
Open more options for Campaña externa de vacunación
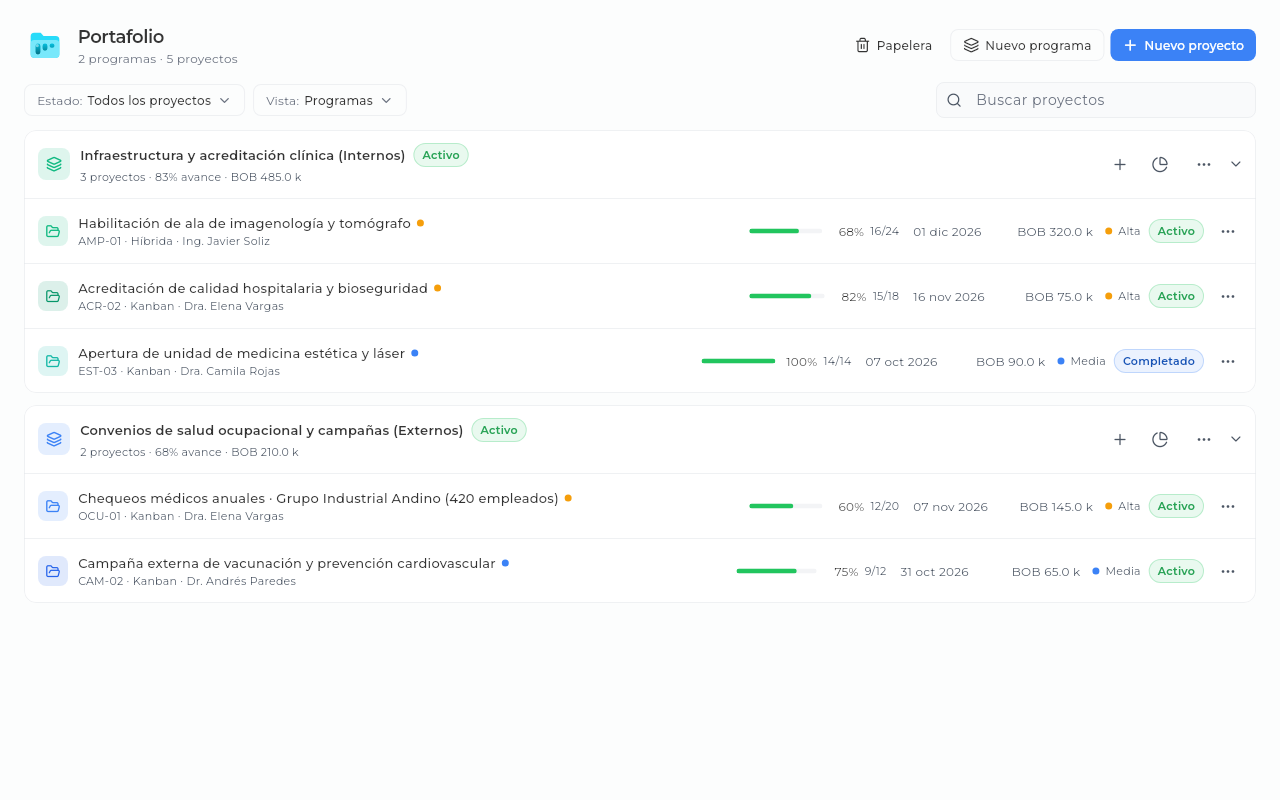pyautogui.click(x=1228, y=571)
